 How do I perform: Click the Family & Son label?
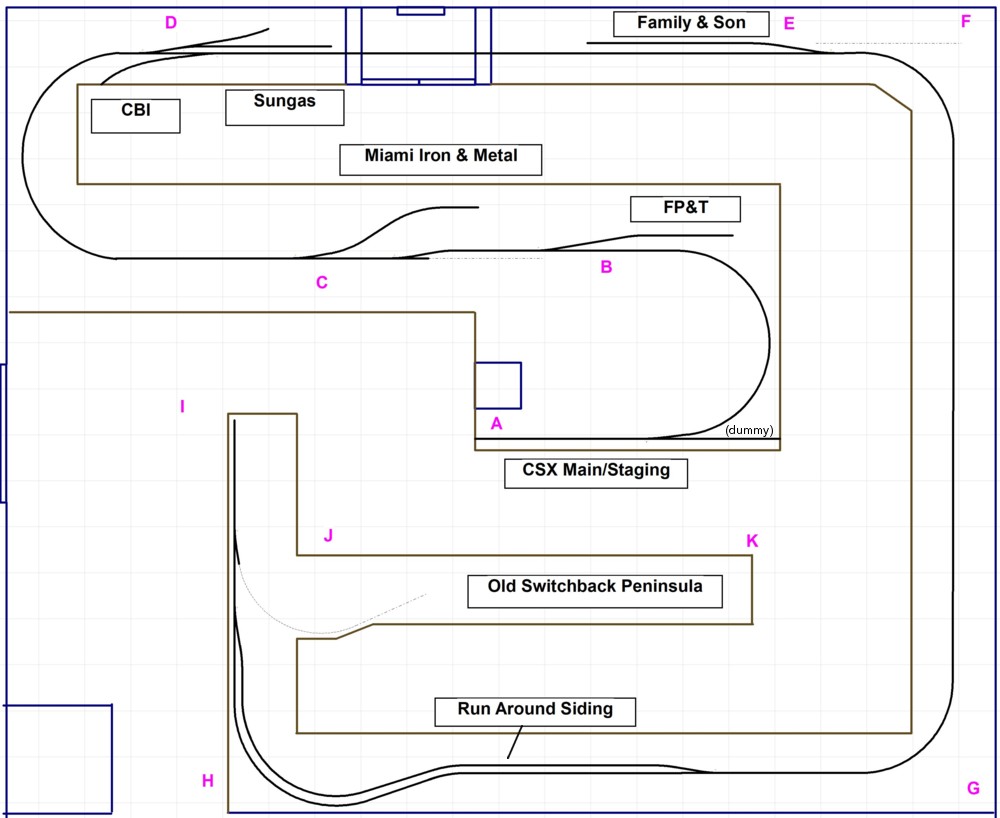pyautogui.click(x=691, y=24)
